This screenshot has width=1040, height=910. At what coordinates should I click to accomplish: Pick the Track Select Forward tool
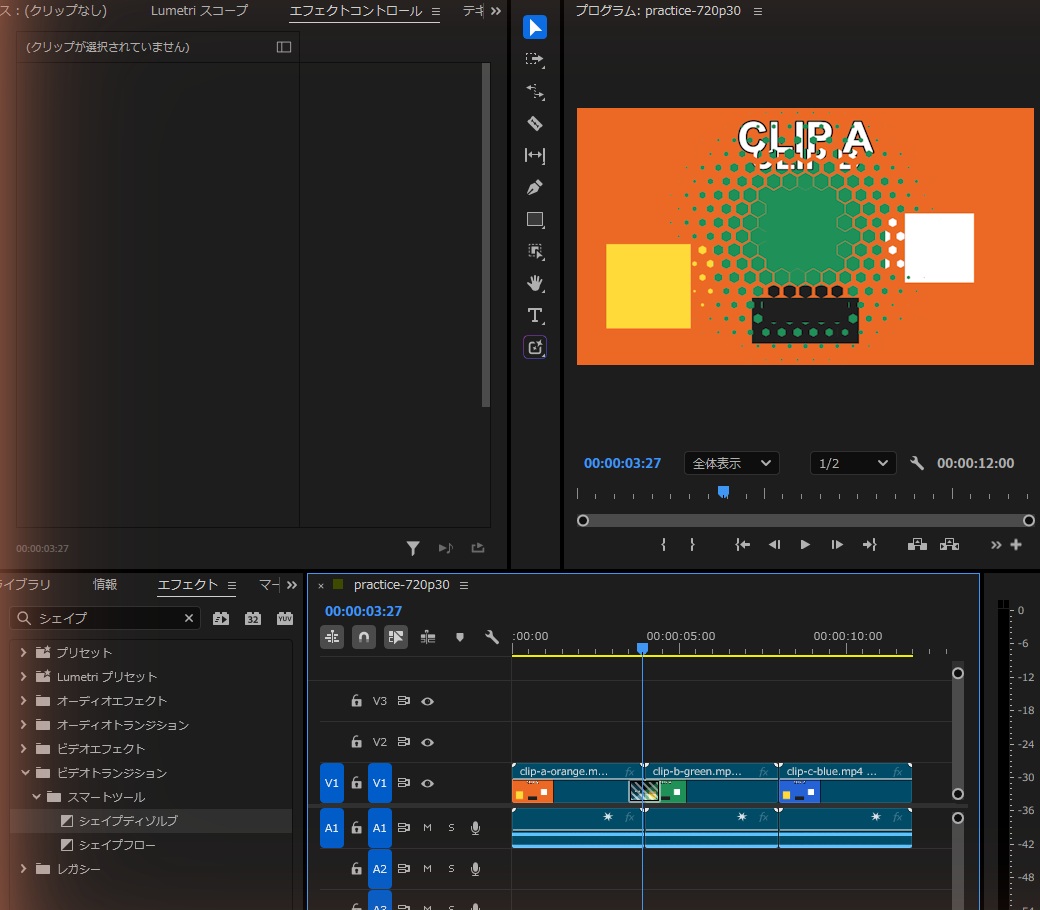coord(535,60)
